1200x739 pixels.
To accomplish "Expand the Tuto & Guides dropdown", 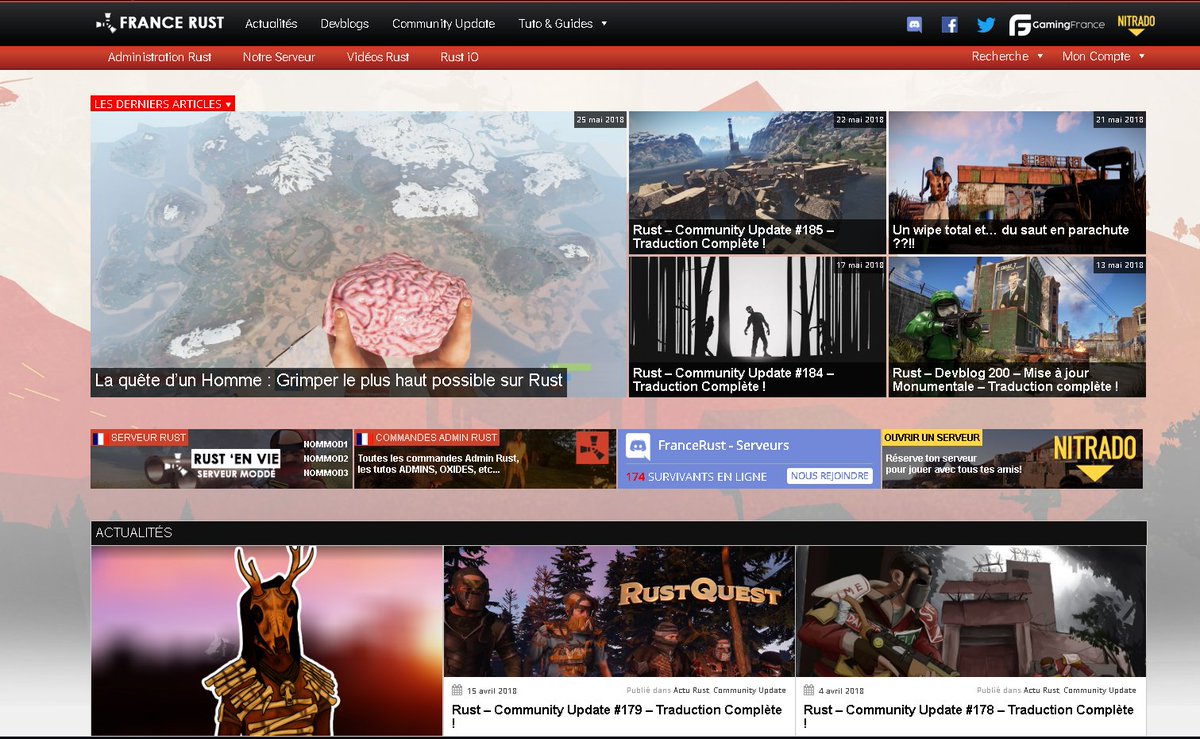I will [563, 23].
